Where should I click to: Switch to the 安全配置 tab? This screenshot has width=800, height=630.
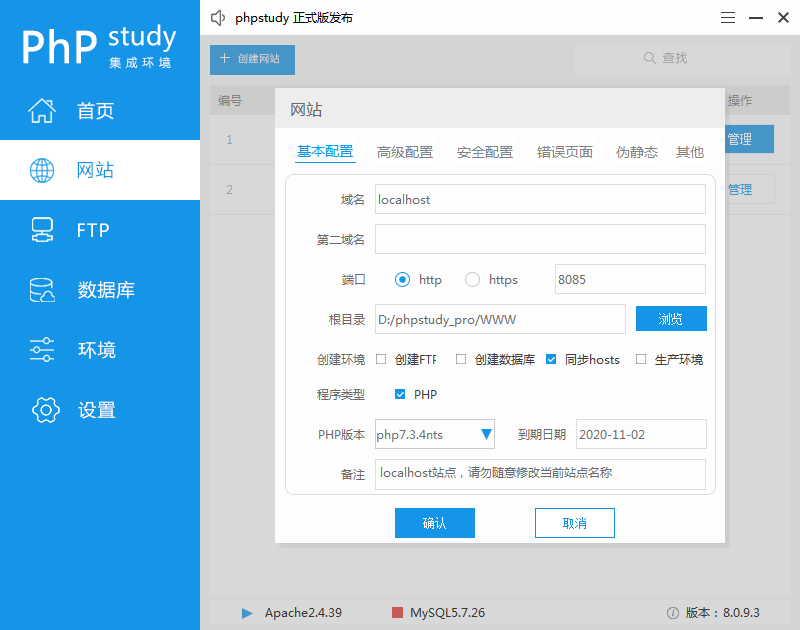(x=485, y=152)
